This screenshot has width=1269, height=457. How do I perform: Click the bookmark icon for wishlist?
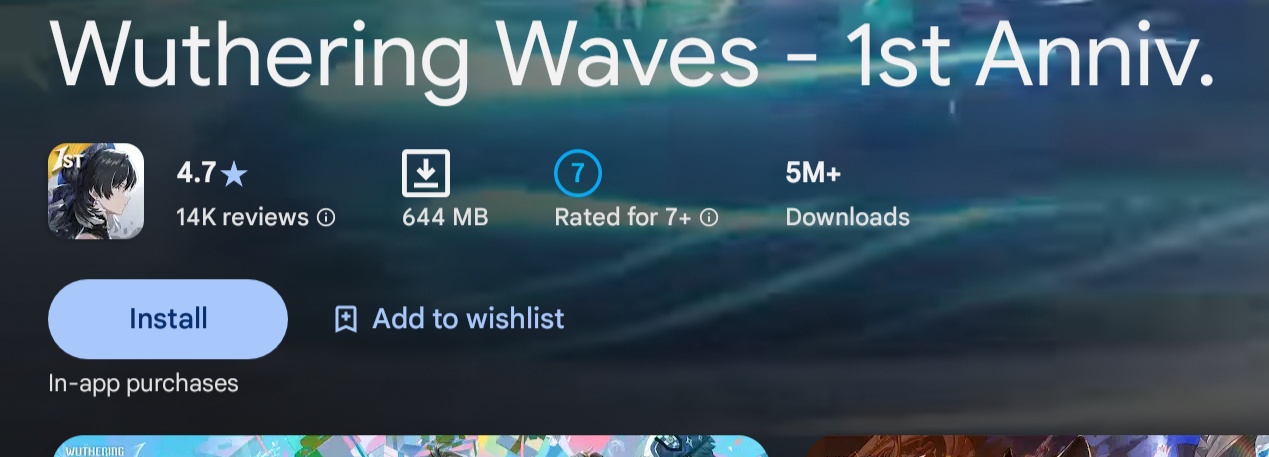(x=346, y=319)
